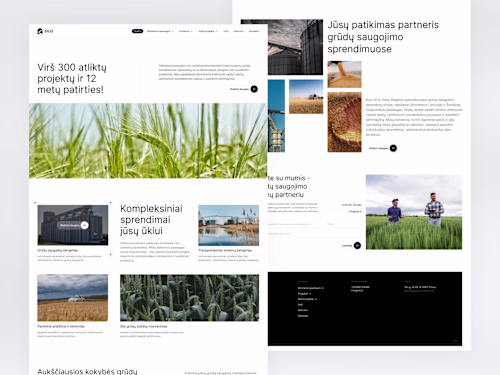
Task: Focus the email contact form field
Action: pyautogui.click(x=344, y=224)
